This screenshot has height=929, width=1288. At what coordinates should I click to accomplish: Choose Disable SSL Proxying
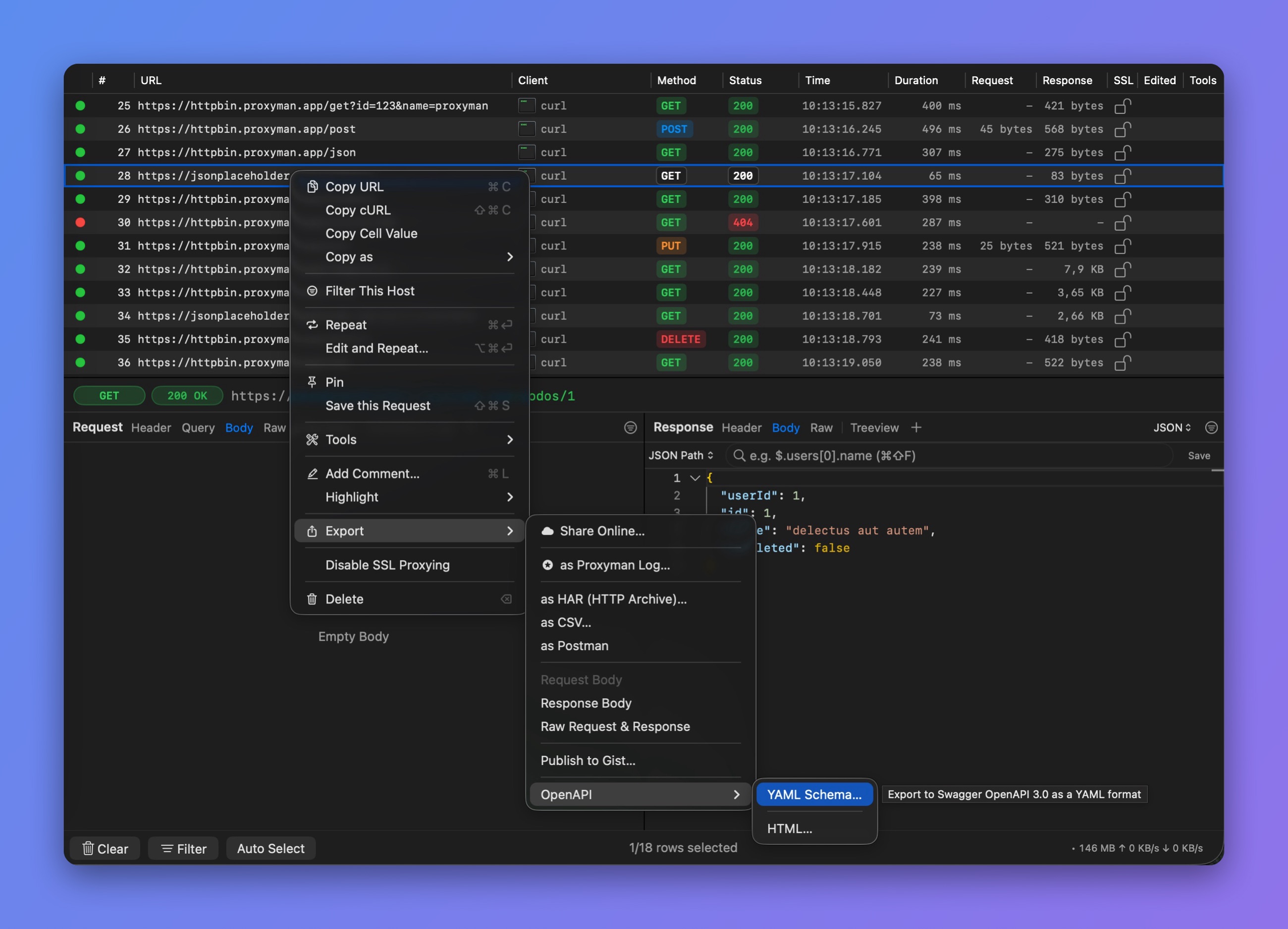coord(410,565)
